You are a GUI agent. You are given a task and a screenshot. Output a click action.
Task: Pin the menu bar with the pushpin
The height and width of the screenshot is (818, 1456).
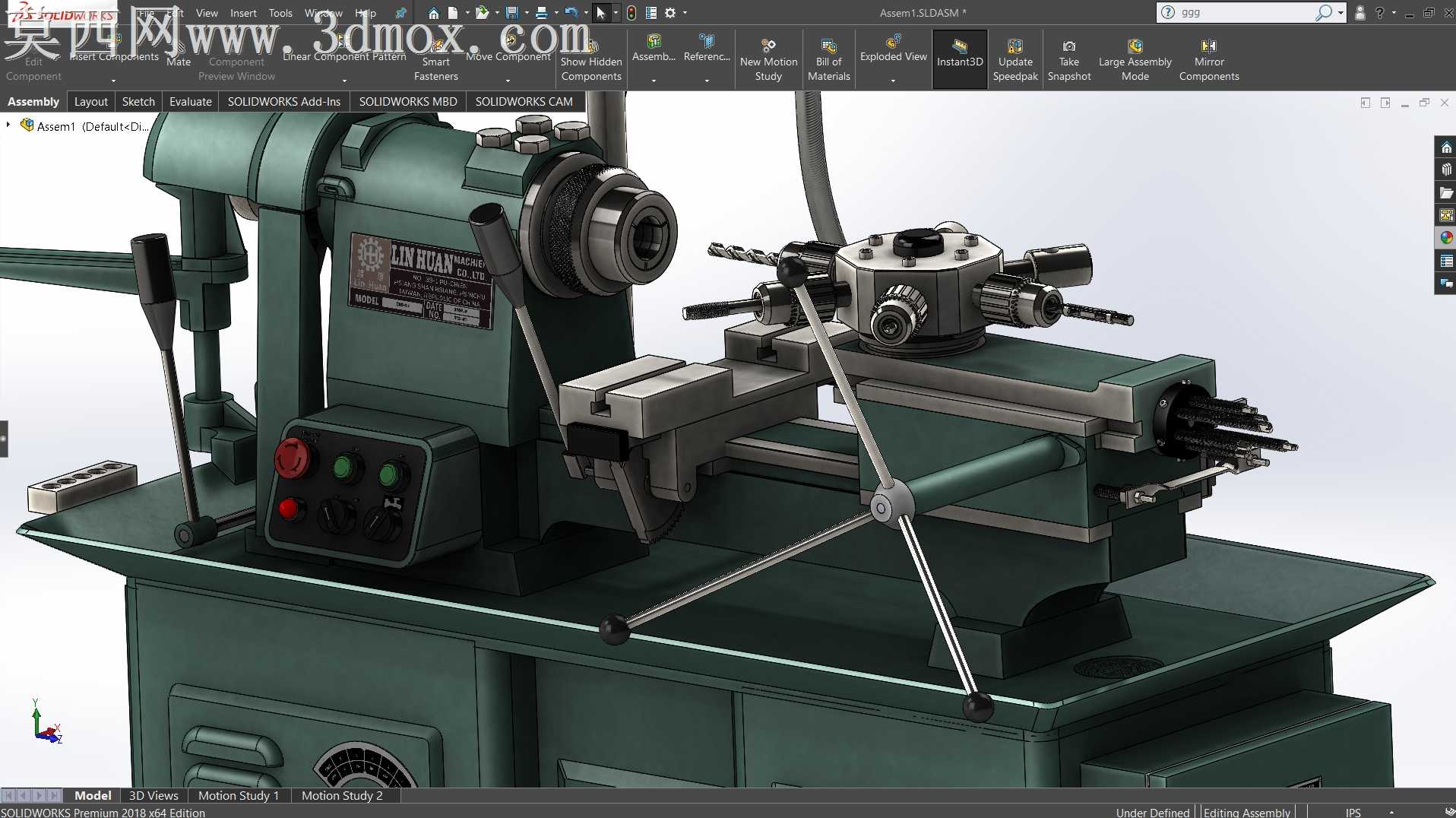pos(400,13)
